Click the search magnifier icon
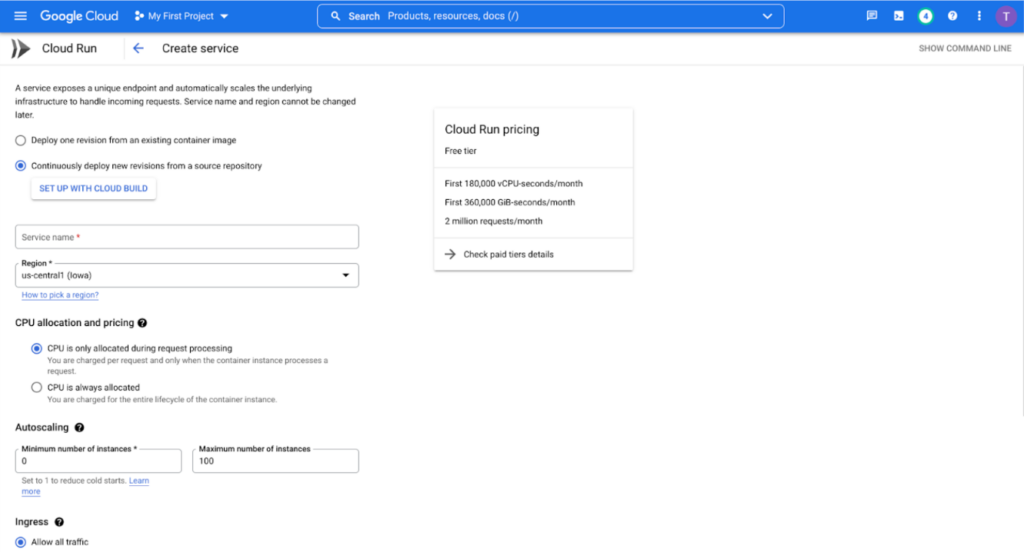1024x552 pixels. [335, 16]
